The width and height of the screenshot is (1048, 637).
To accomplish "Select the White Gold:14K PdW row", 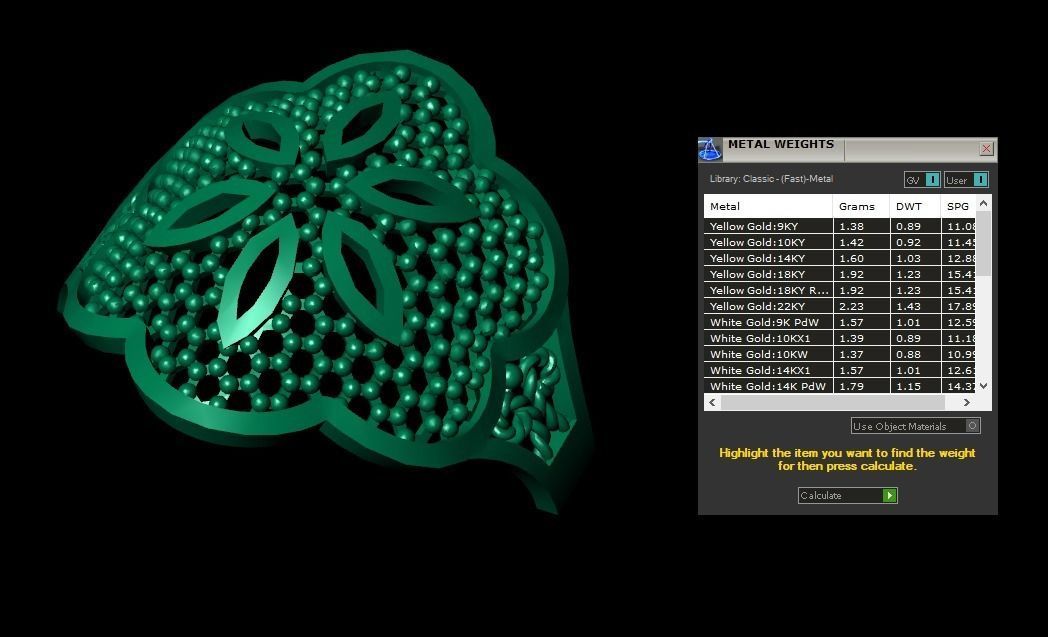I will tap(839, 386).
